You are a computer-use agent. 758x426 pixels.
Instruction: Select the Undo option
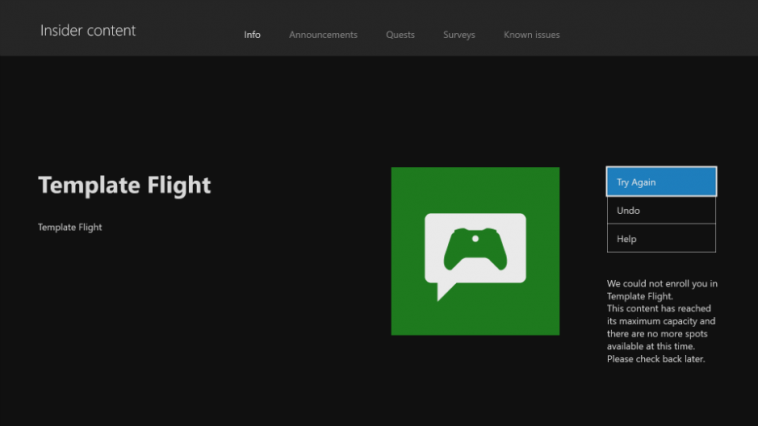point(661,210)
